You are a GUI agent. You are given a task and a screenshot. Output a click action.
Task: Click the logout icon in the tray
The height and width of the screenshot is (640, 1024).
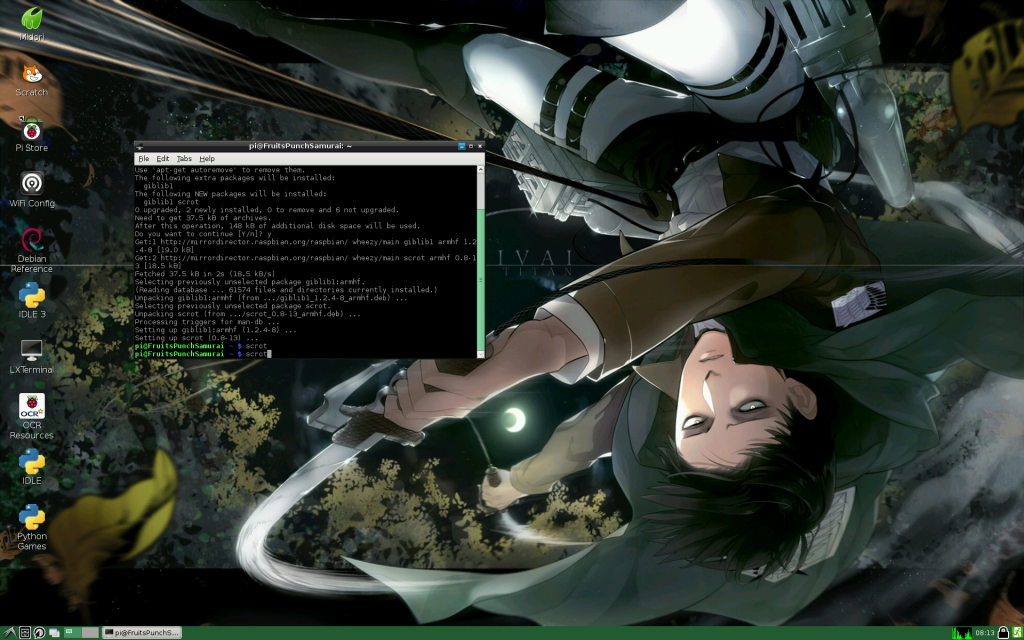click(x=1017, y=633)
